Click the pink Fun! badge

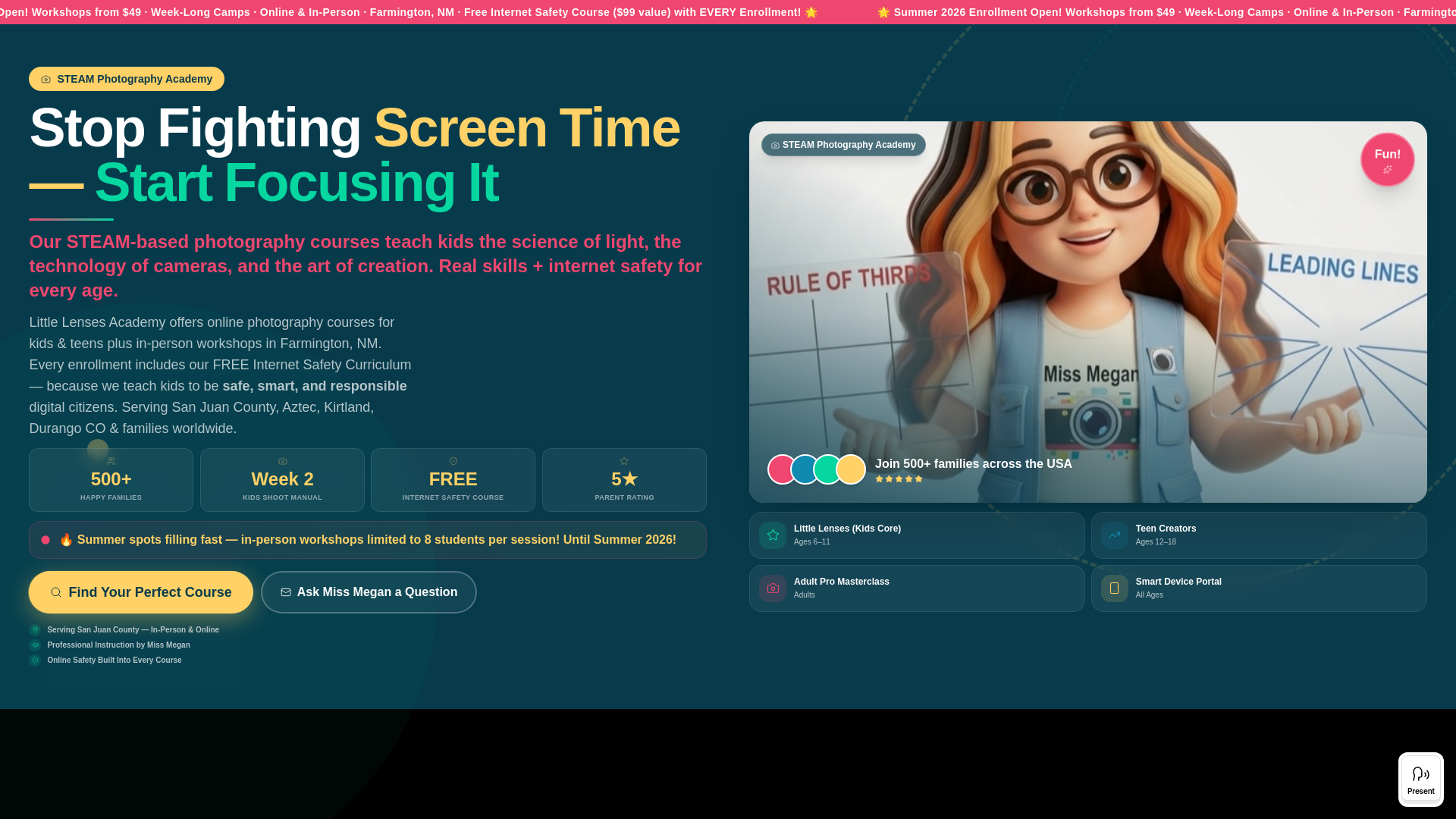point(1388,160)
